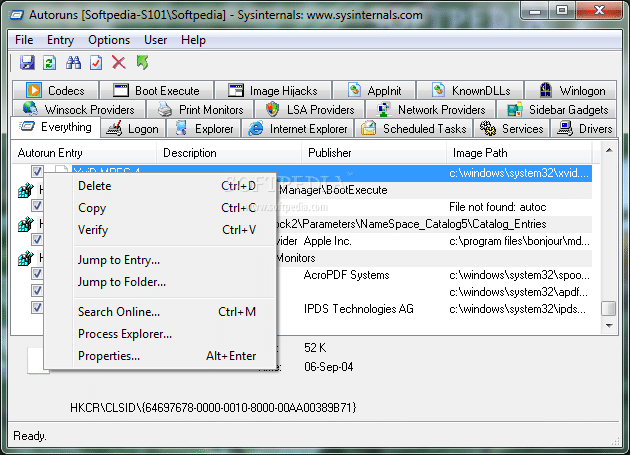Open the Internet Explorer tab

coord(297,129)
